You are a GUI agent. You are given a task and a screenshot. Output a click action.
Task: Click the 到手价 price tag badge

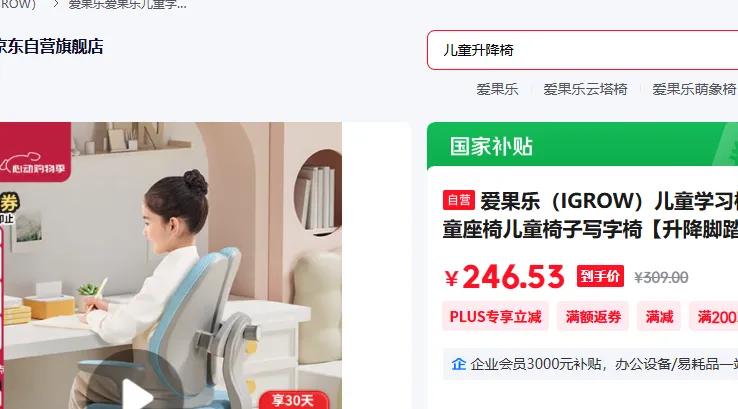pos(600,276)
